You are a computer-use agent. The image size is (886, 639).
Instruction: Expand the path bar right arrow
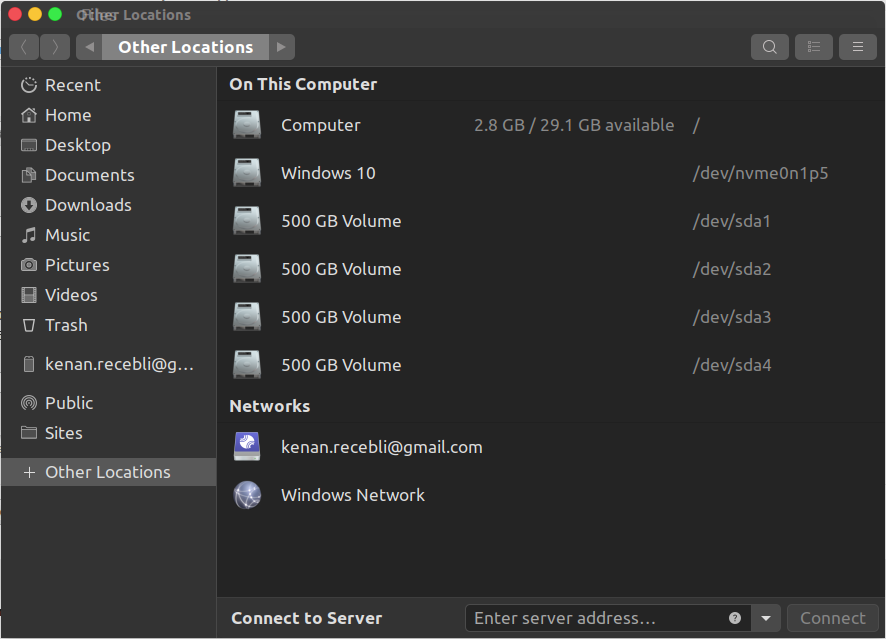281,47
